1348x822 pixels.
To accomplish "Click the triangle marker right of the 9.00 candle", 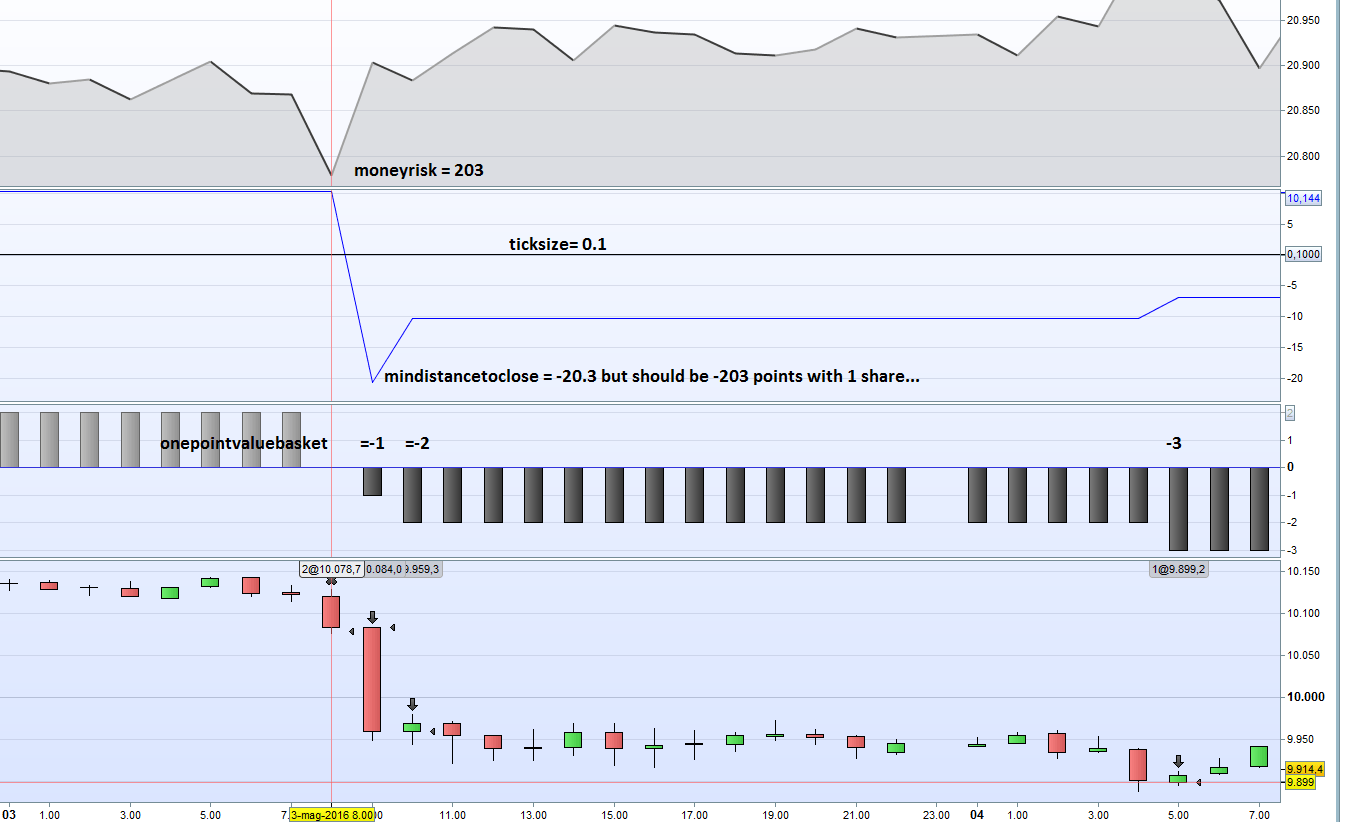I will coord(393,627).
